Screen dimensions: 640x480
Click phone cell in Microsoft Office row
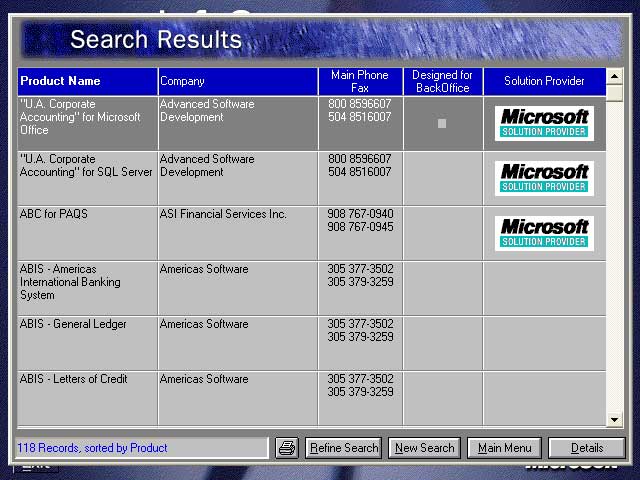pos(360,123)
